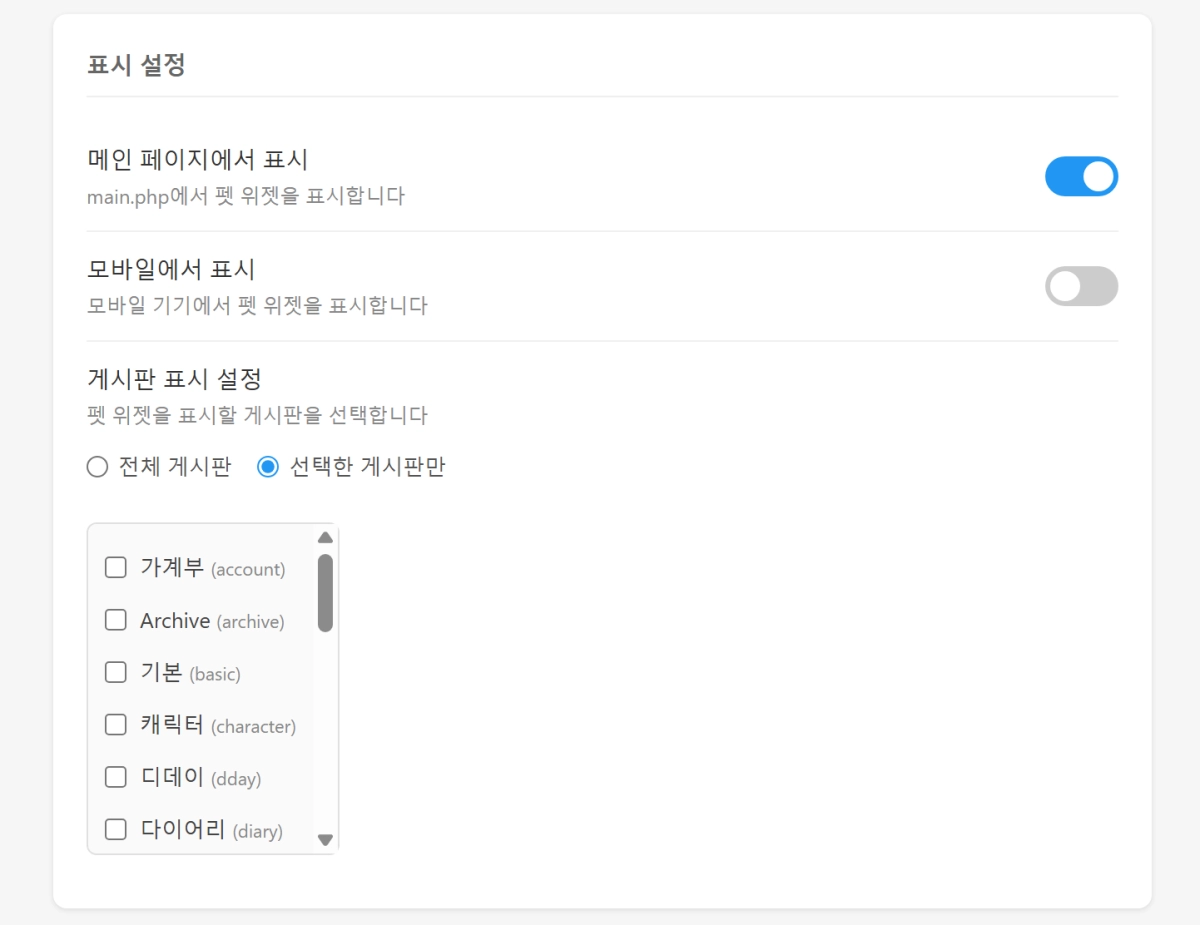Click the board list scrollbar thumb

click(325, 593)
